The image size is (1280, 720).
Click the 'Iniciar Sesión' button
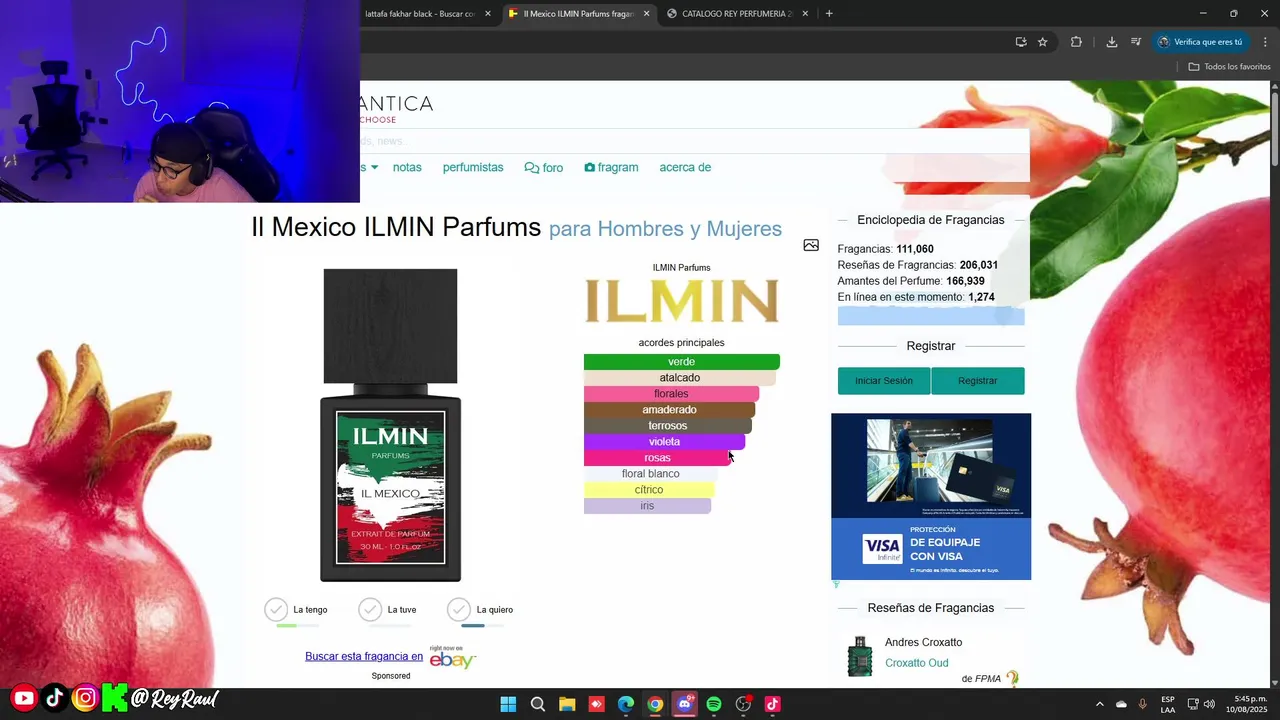pos(884,381)
